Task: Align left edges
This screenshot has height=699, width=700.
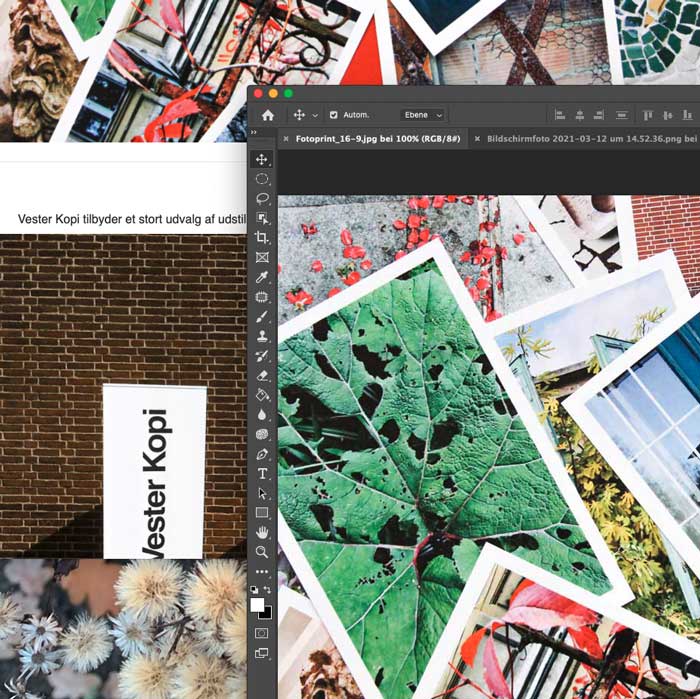Action: coord(559,115)
